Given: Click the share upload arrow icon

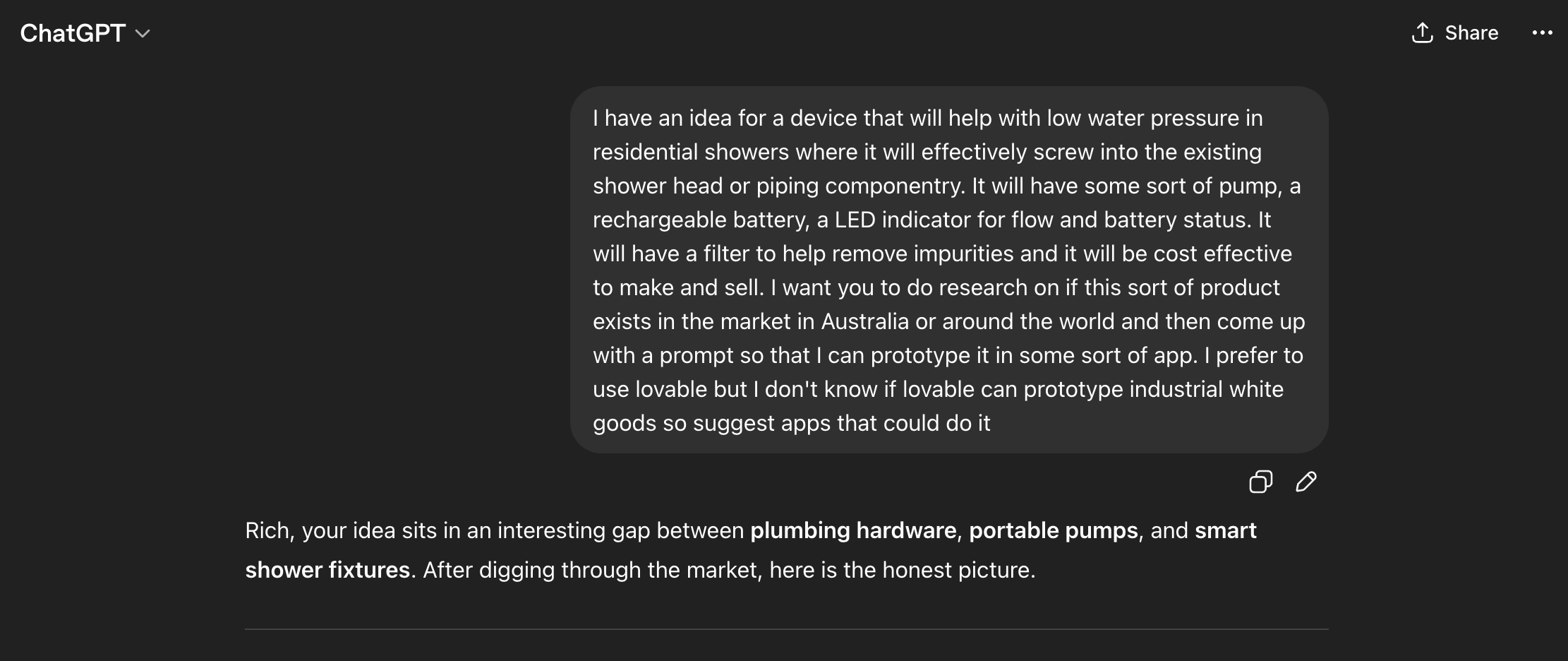Looking at the screenshot, I should 1422,33.
